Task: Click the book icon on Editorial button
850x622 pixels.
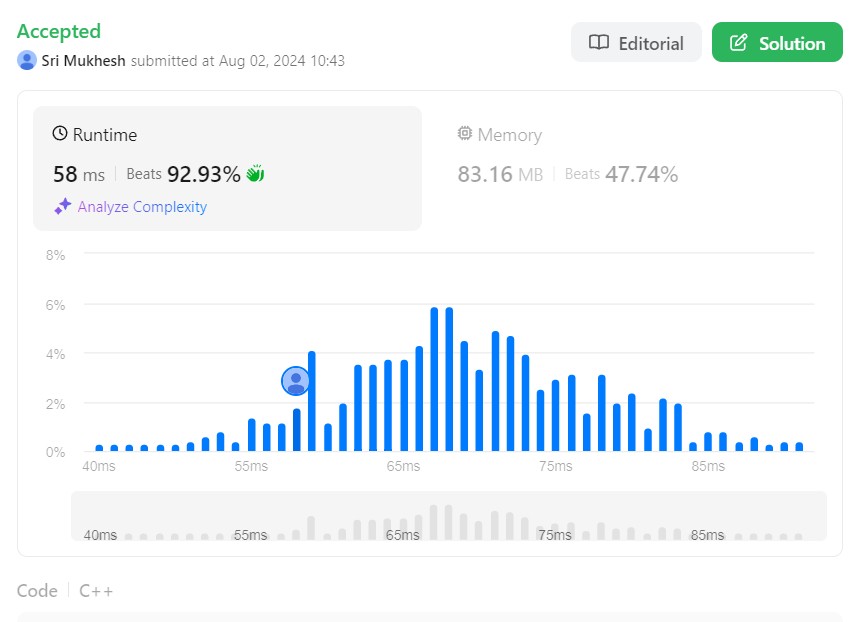Action: [599, 43]
